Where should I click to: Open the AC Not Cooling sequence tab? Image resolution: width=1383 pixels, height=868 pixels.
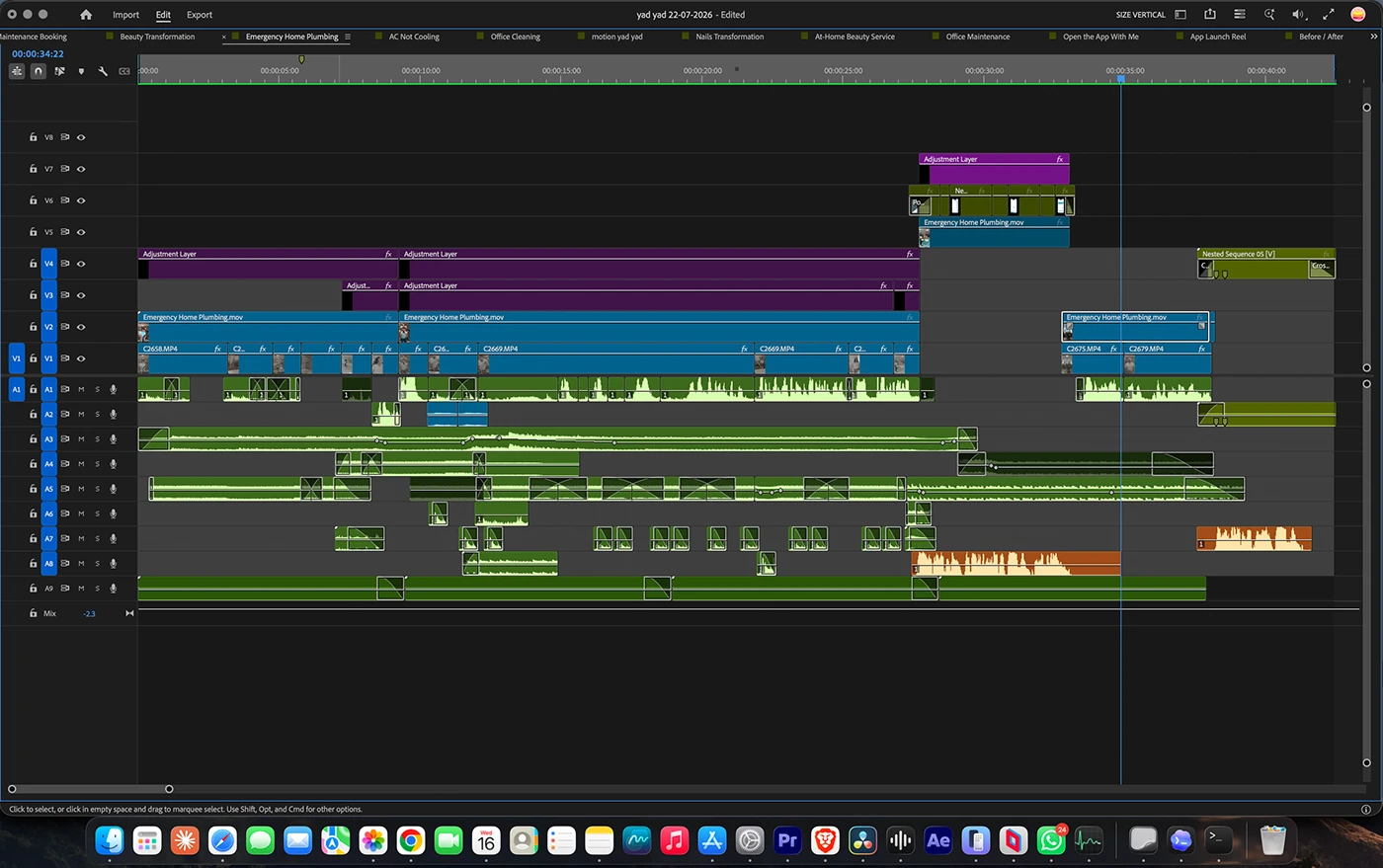pyautogui.click(x=414, y=37)
